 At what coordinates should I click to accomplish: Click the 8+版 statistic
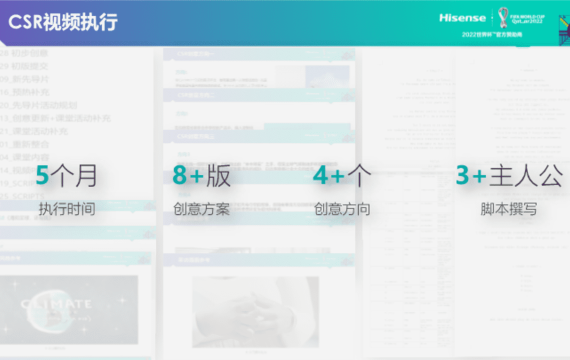[201, 176]
